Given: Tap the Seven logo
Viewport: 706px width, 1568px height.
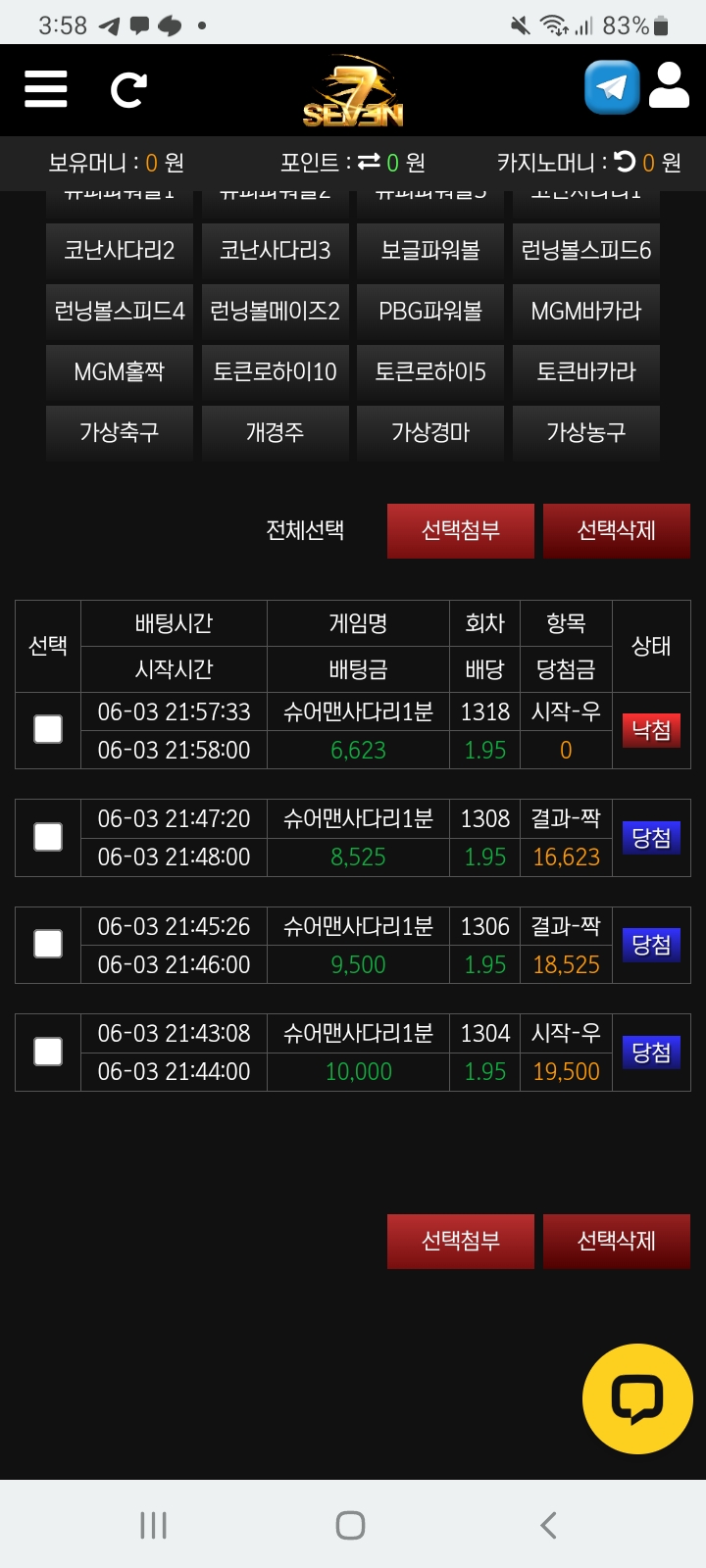Looking at the screenshot, I should (x=353, y=91).
